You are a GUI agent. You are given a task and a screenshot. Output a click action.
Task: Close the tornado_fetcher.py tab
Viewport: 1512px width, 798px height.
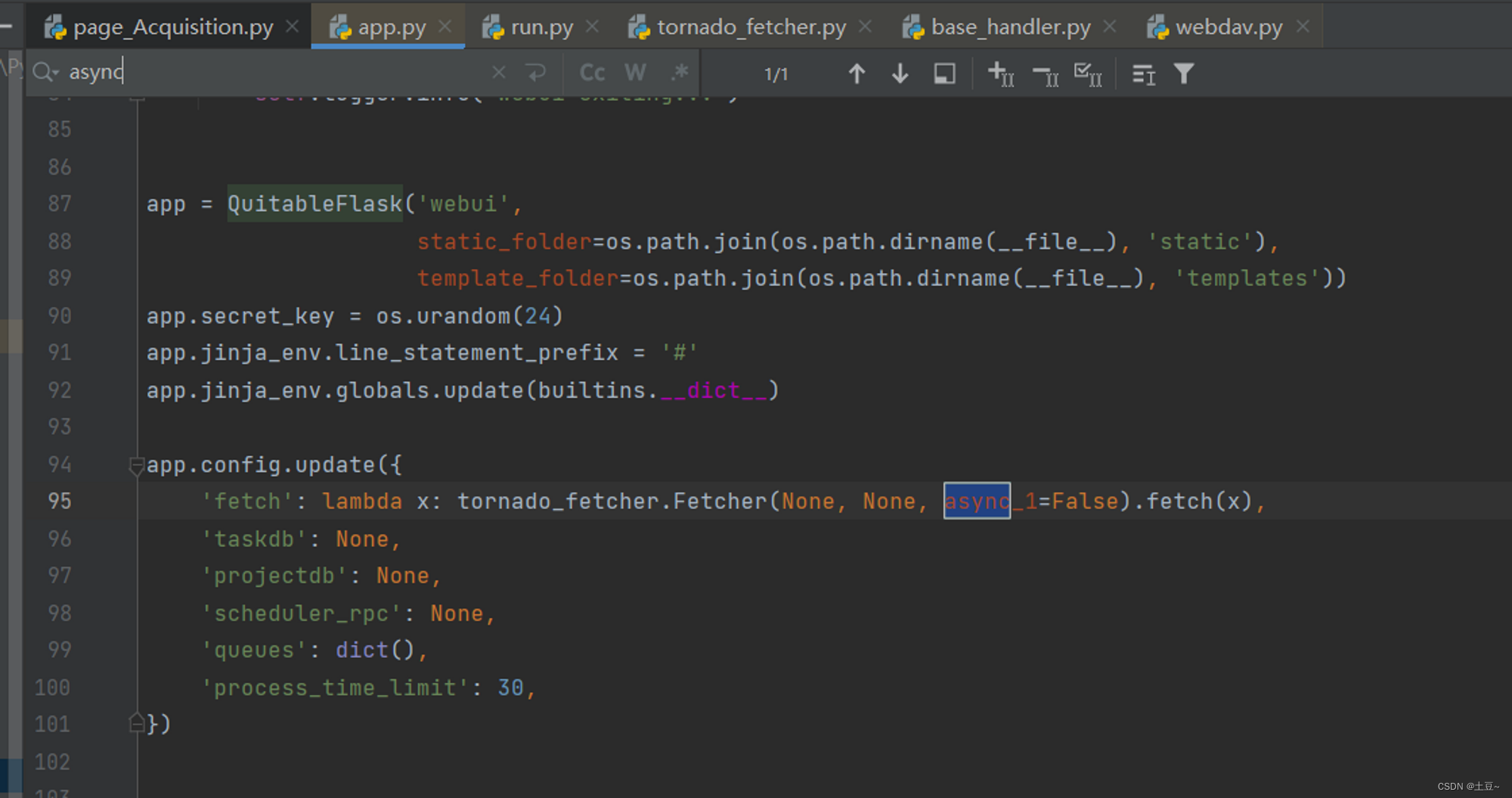[x=865, y=27]
